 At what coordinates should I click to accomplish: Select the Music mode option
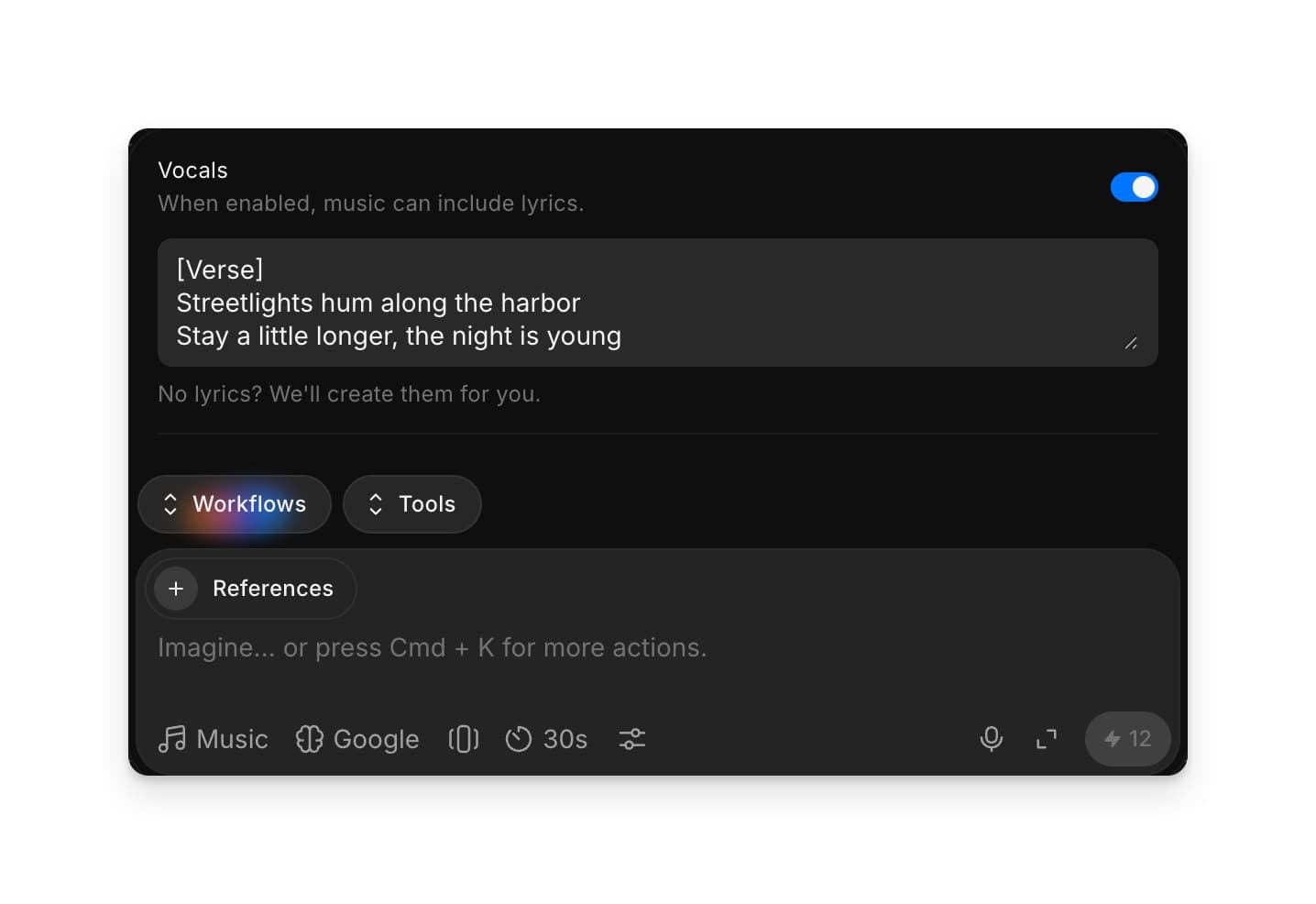coord(213,739)
